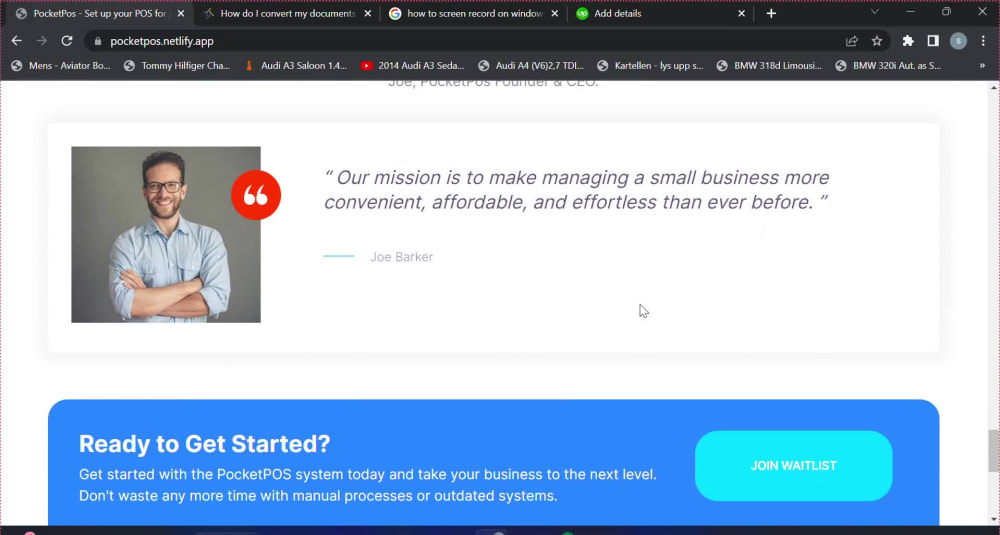The height and width of the screenshot is (535, 1000).
Task: Click the 'Joe Barker' name text
Action: pos(402,257)
